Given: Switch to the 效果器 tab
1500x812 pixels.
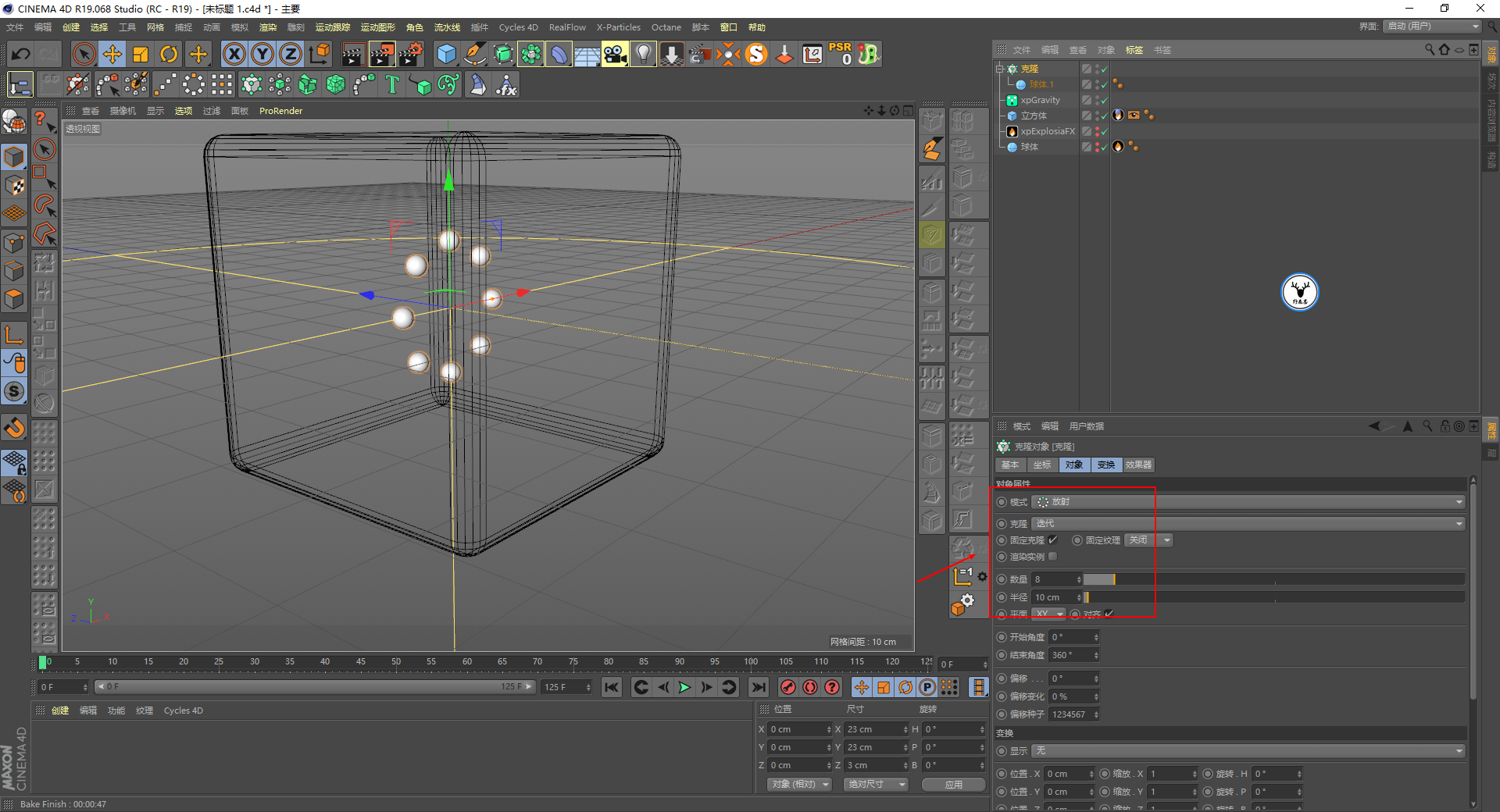Looking at the screenshot, I should pyautogui.click(x=1137, y=465).
